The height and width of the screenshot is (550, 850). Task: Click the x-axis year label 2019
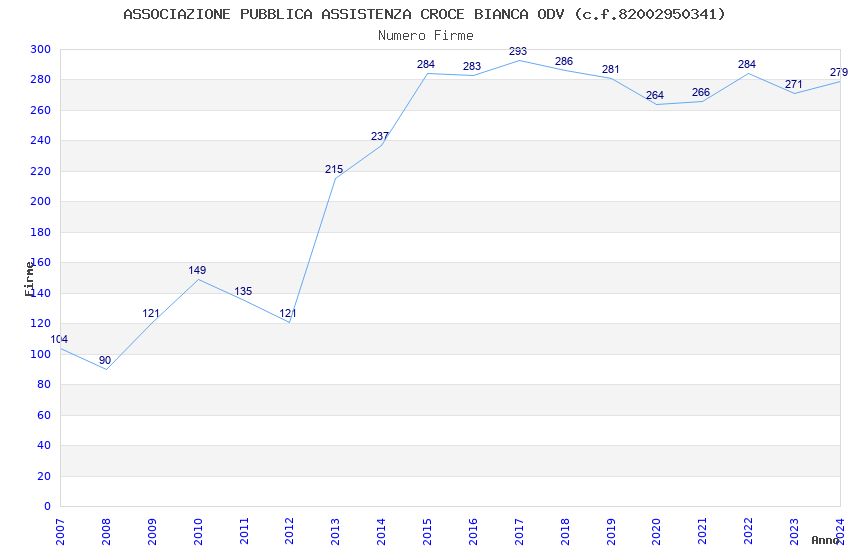coord(611,532)
